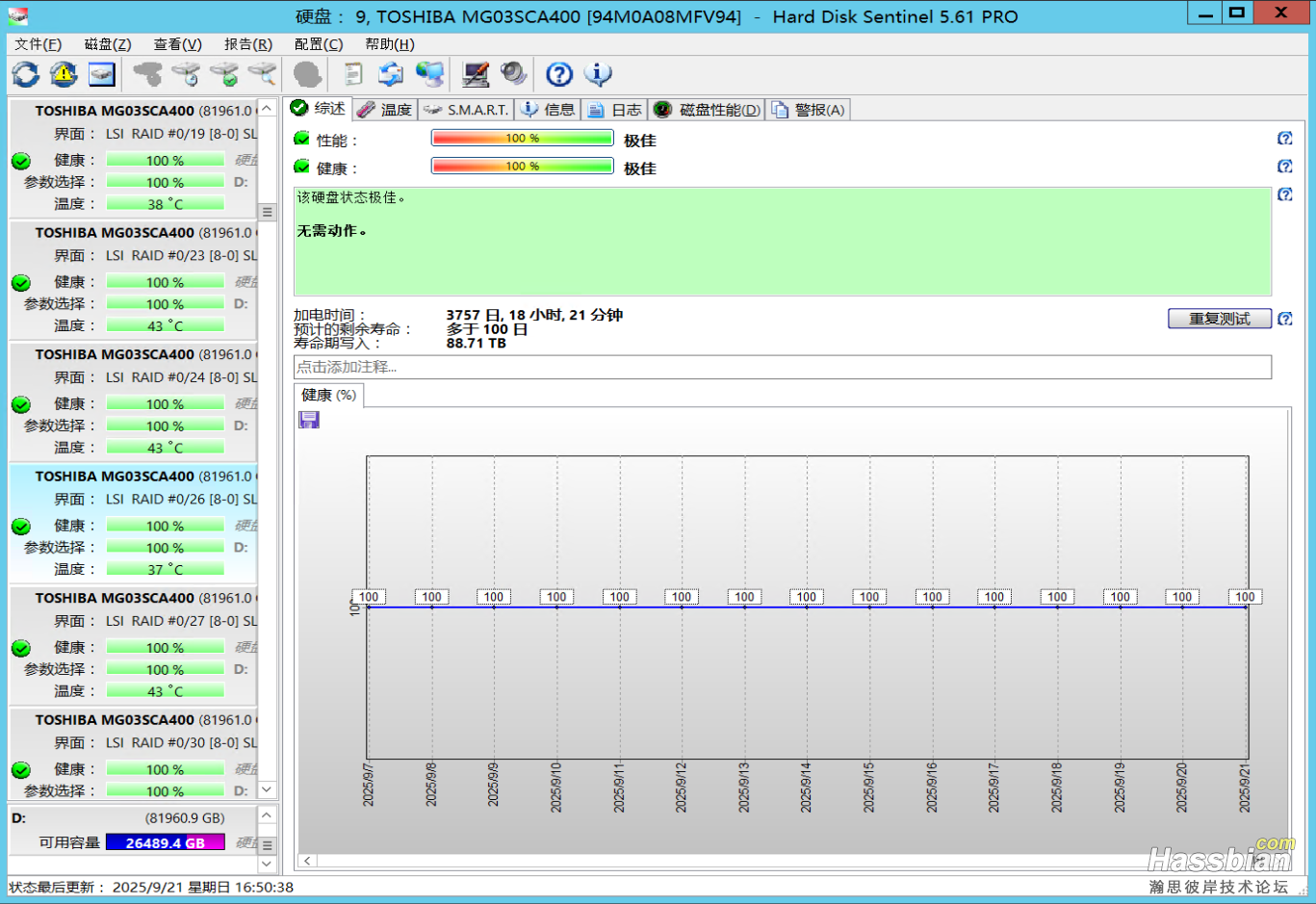Click the 多于 100 日 remaining life value
Screen dimensions: 1316x904
(x=487, y=329)
